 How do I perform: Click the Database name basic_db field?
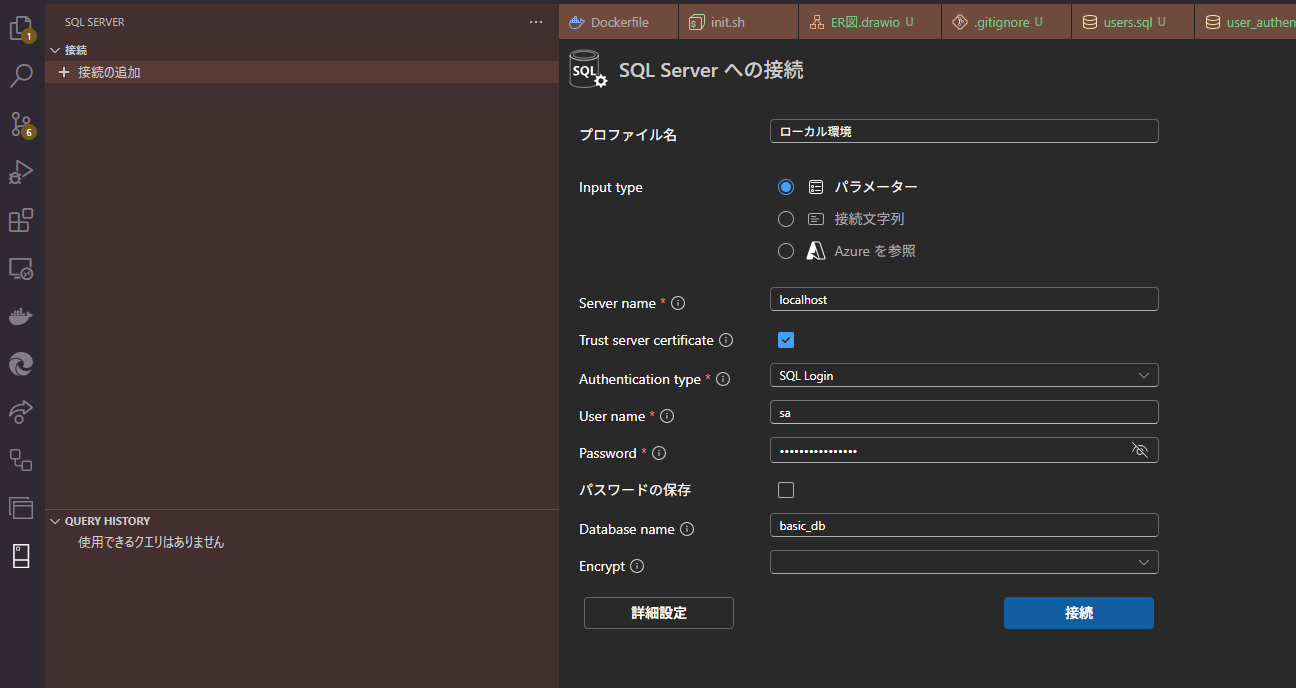tap(964, 525)
